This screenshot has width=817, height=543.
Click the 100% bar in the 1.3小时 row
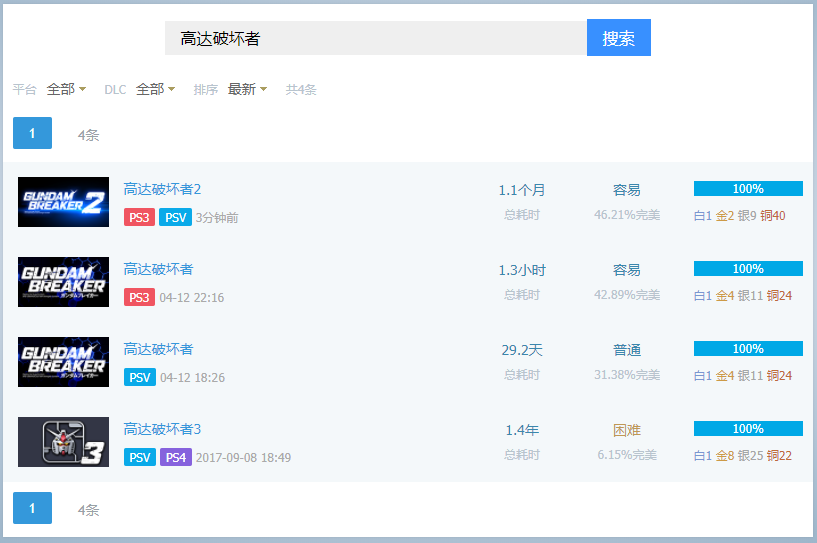point(748,268)
